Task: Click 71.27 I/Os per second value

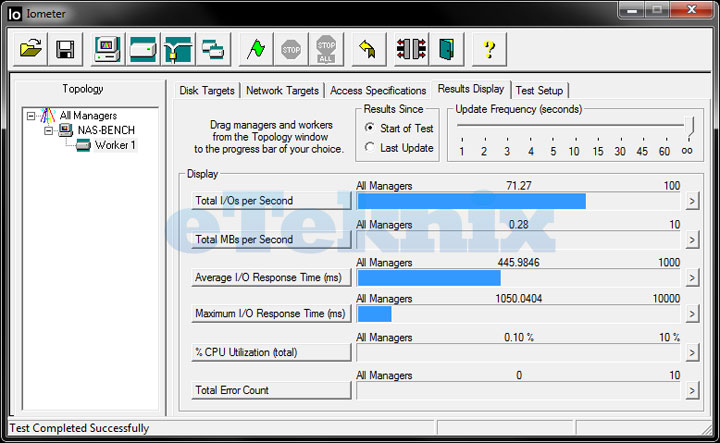Action: (518, 186)
